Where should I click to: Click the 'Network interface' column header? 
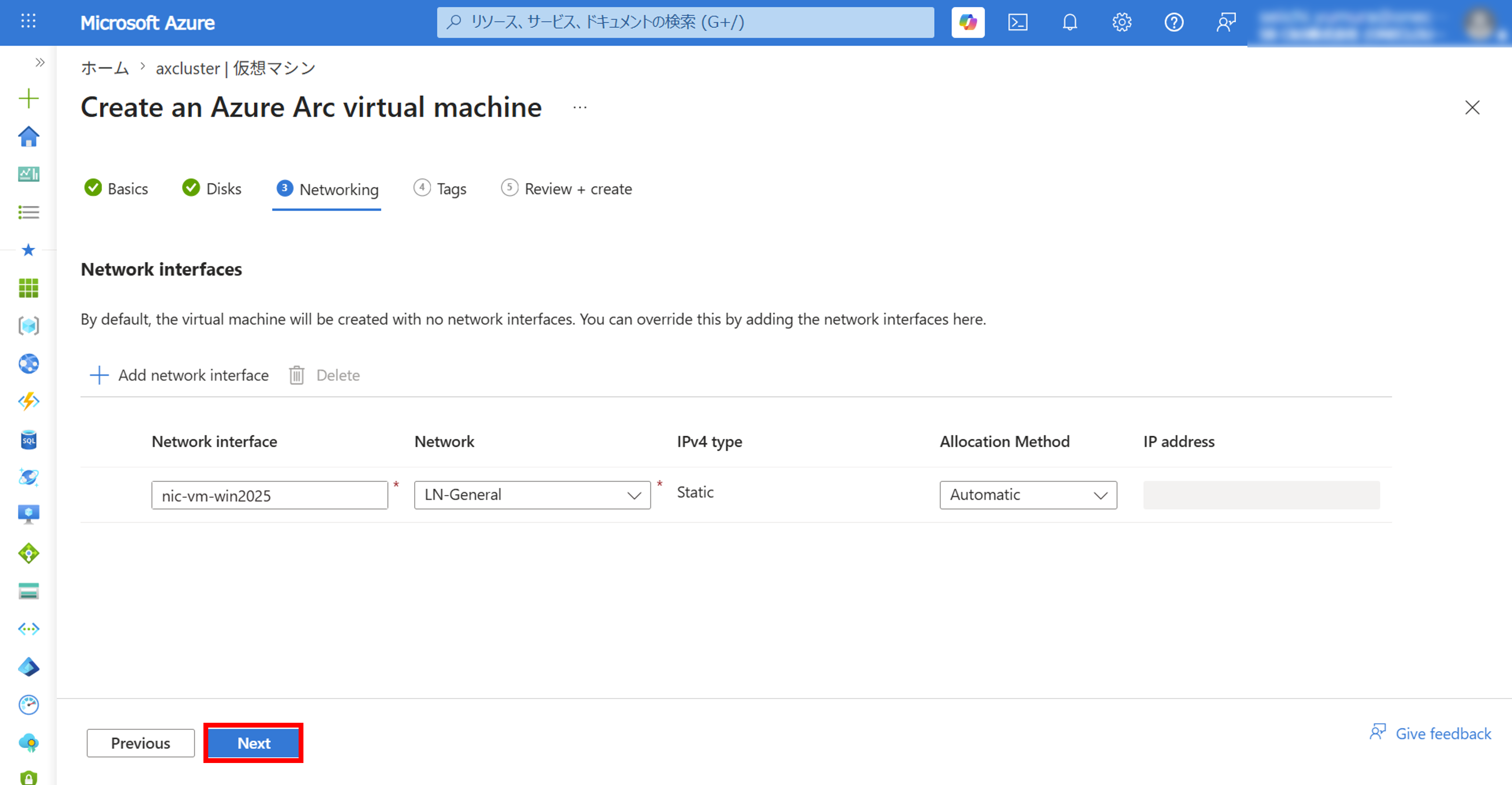(214, 441)
